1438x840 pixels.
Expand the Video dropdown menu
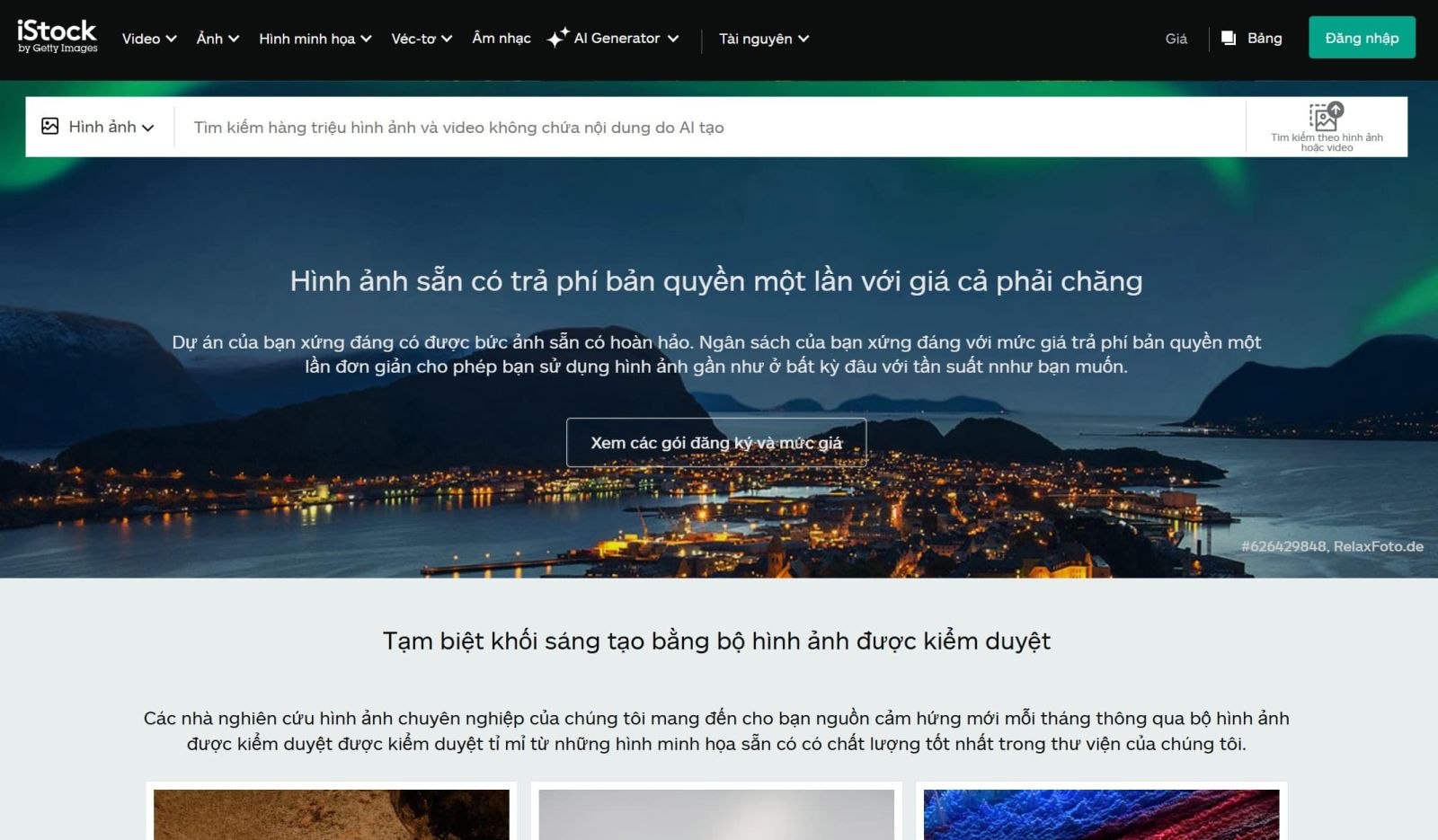(x=149, y=39)
